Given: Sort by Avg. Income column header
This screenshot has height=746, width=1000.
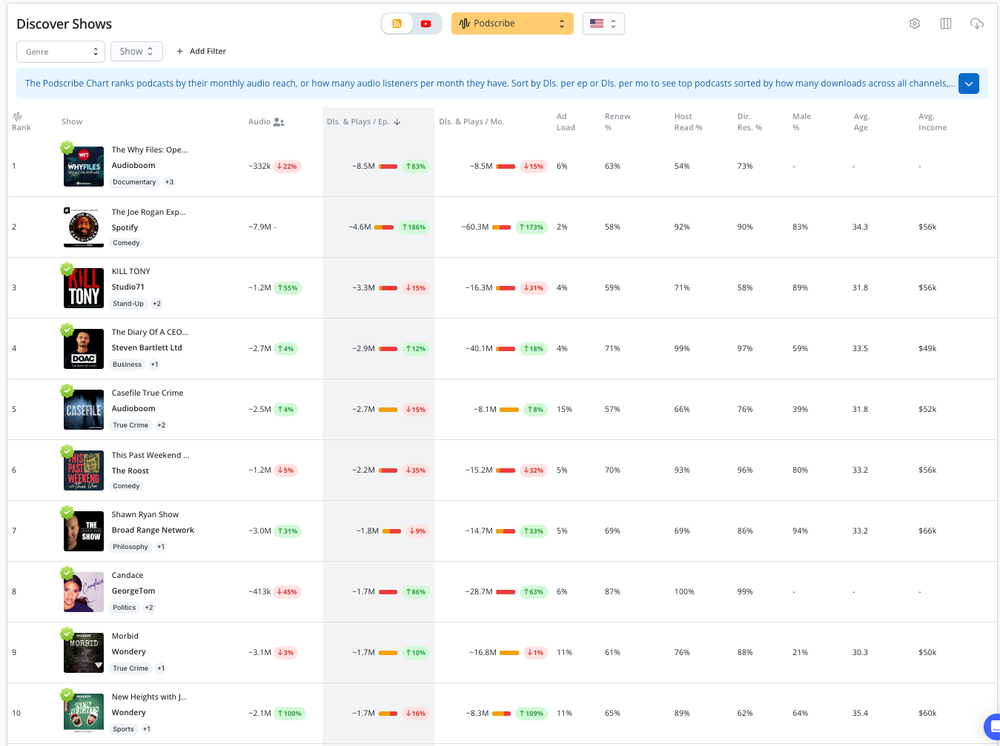Looking at the screenshot, I should pos(932,122).
